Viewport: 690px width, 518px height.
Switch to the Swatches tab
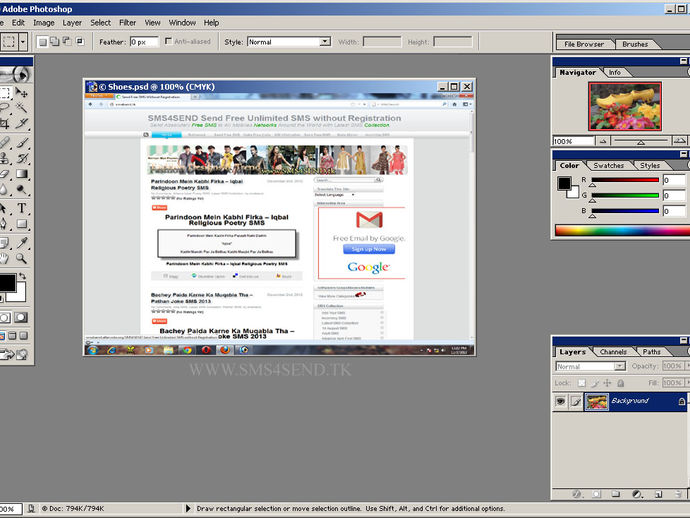(x=608, y=165)
